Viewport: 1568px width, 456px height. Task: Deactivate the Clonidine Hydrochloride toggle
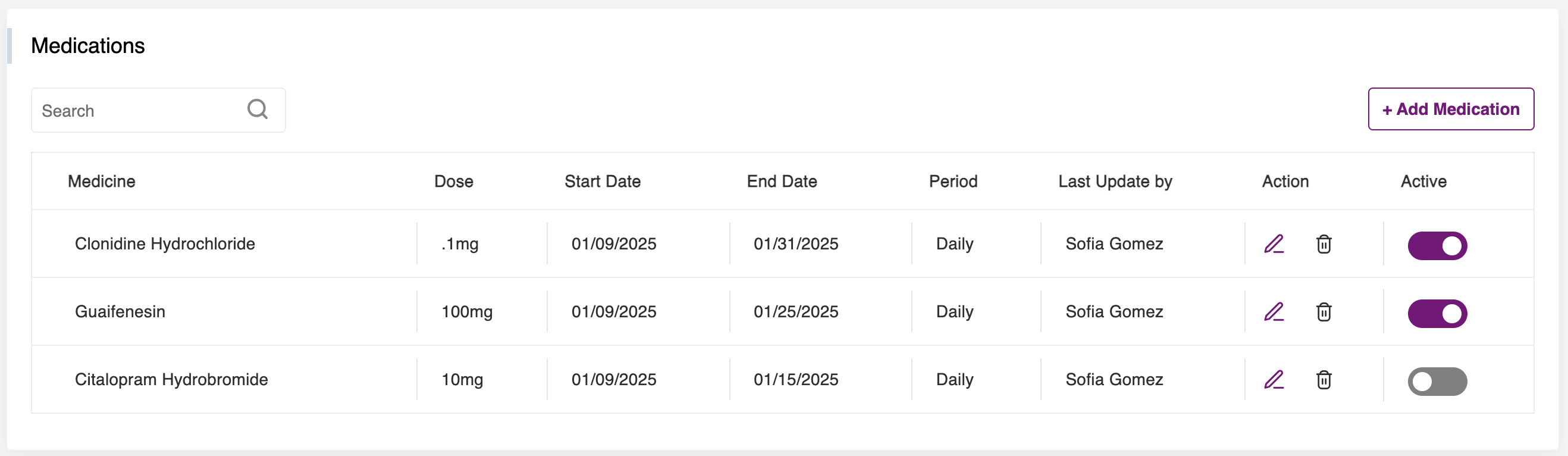pyautogui.click(x=1437, y=245)
